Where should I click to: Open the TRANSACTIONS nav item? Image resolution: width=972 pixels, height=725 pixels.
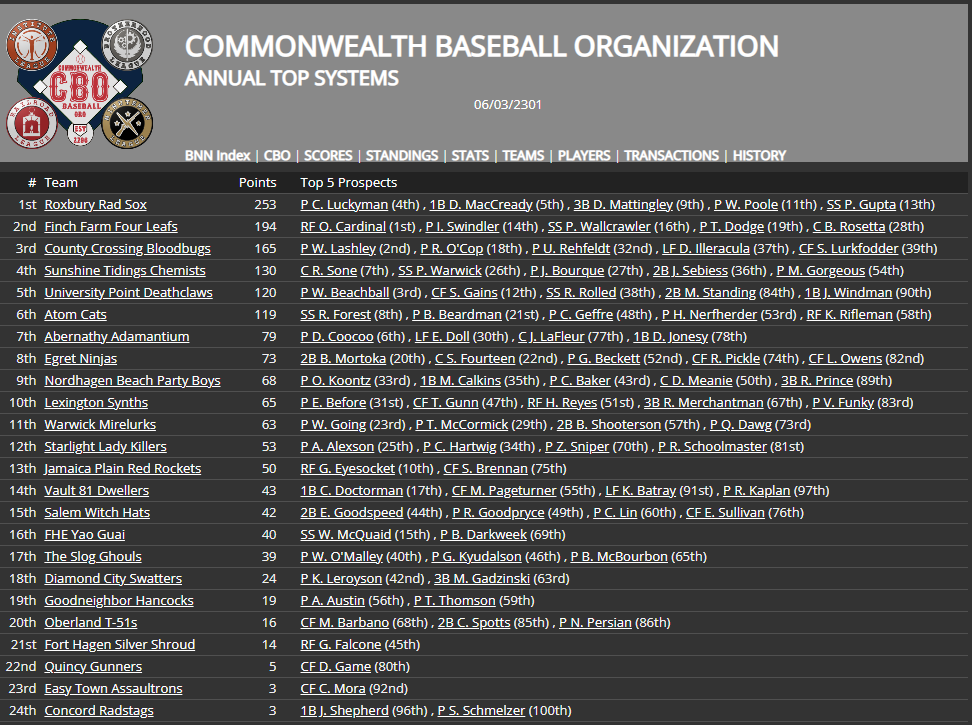tap(671, 156)
